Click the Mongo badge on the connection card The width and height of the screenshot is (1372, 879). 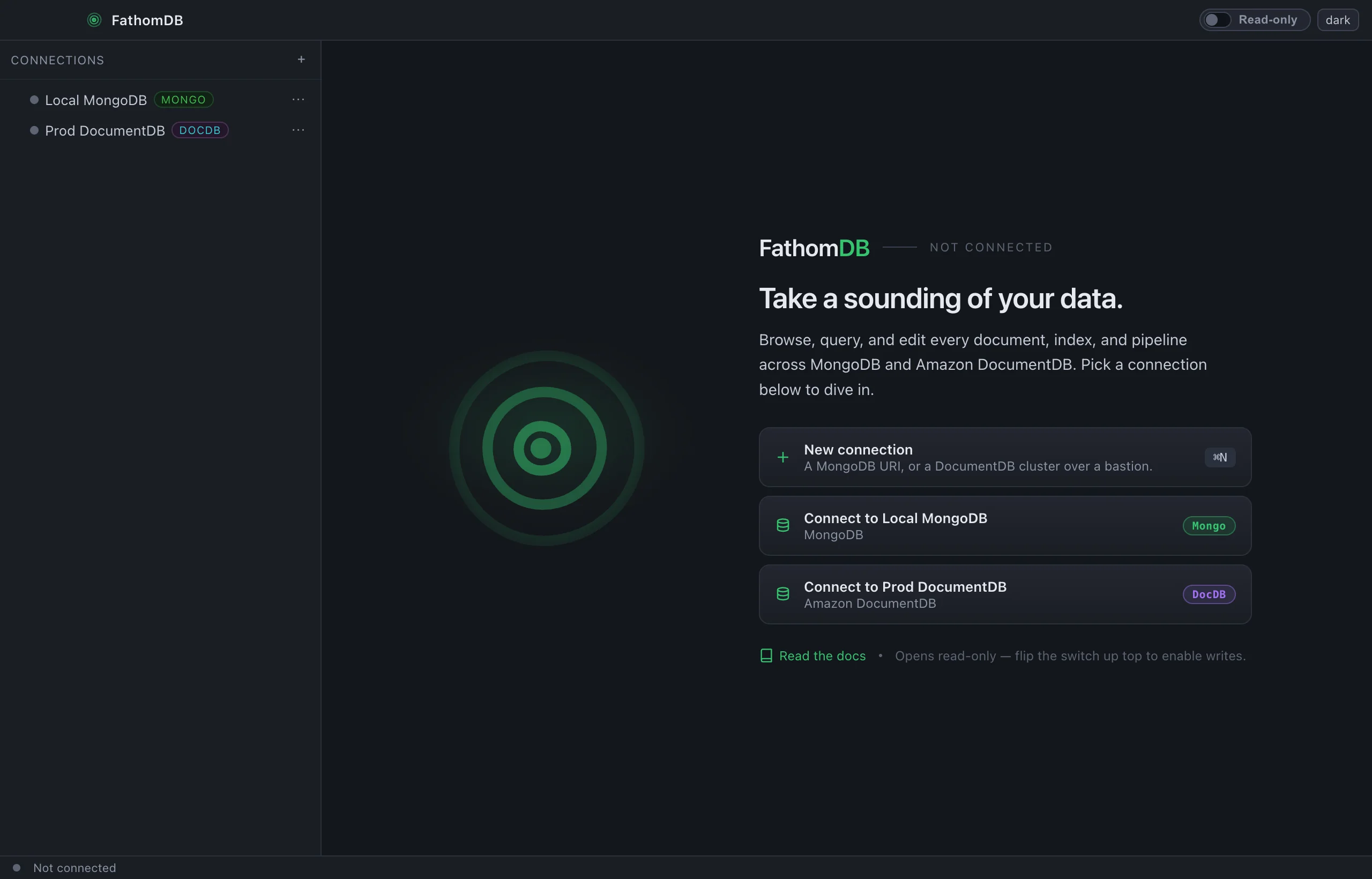pos(1209,526)
